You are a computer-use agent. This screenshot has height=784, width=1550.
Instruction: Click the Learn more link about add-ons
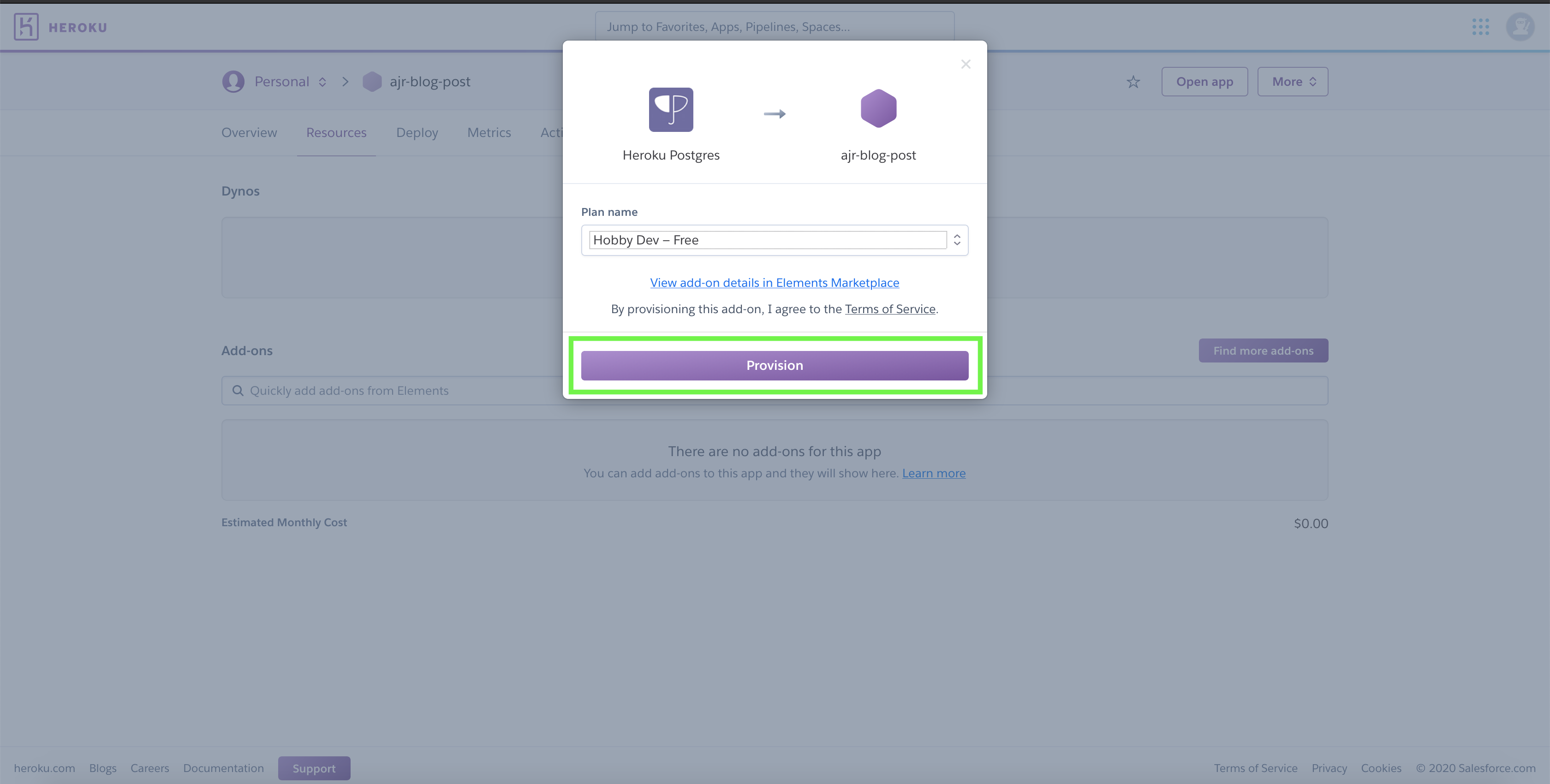pyautogui.click(x=934, y=473)
